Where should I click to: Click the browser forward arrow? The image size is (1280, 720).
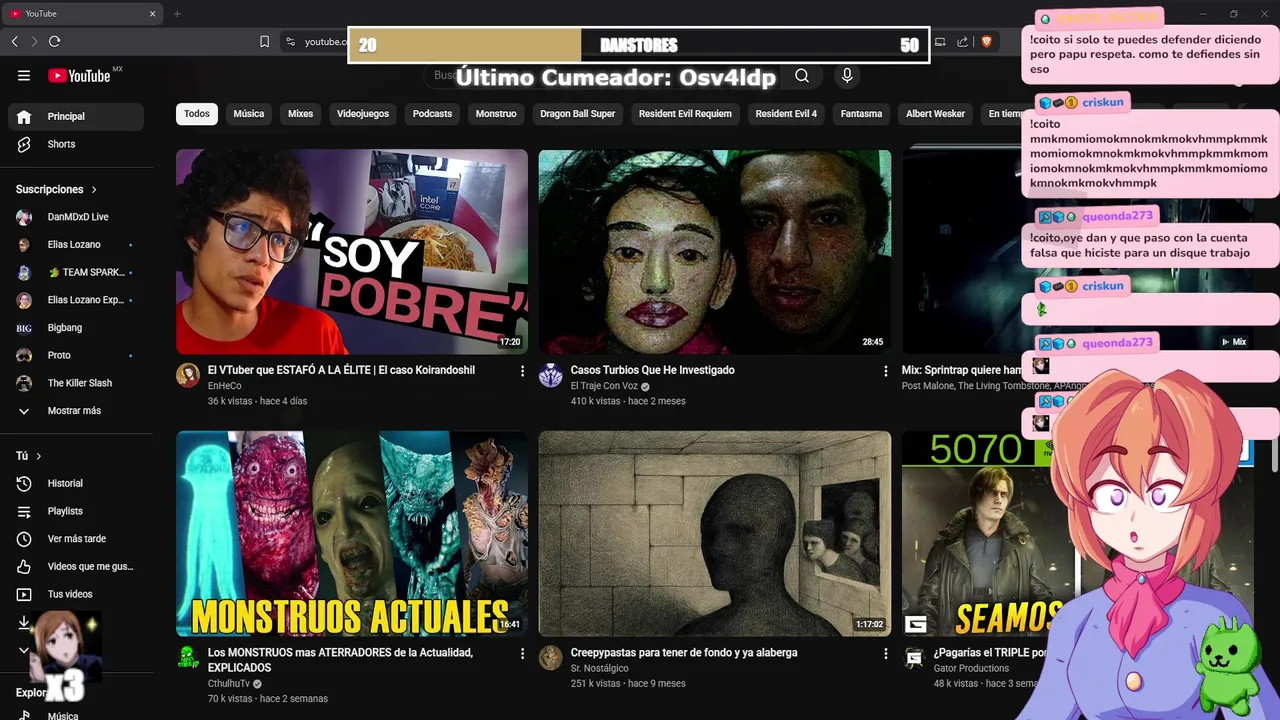tap(34, 41)
